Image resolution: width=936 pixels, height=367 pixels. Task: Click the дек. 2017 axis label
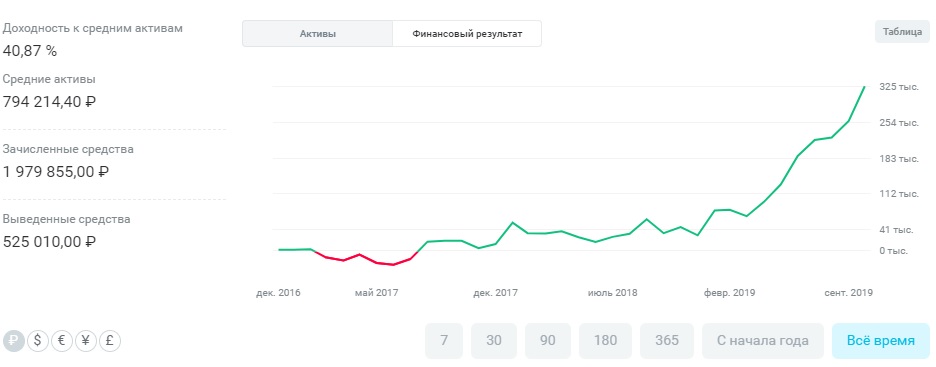(x=495, y=293)
